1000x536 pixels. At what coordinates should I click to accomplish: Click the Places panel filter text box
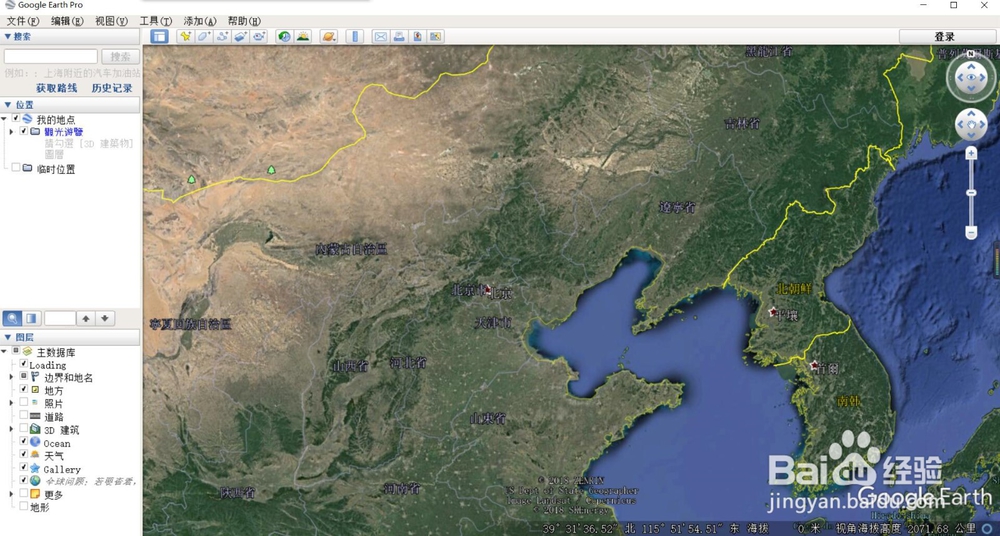(59, 318)
